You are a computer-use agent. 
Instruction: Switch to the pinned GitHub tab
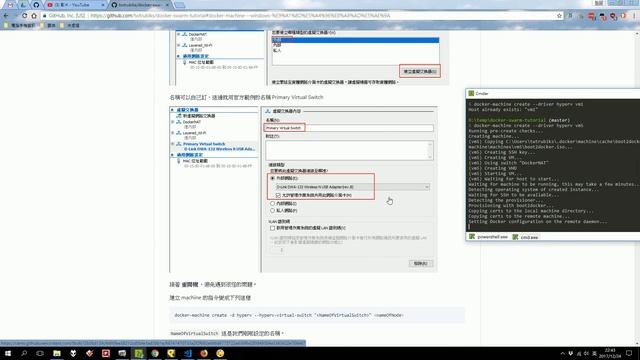36,5
